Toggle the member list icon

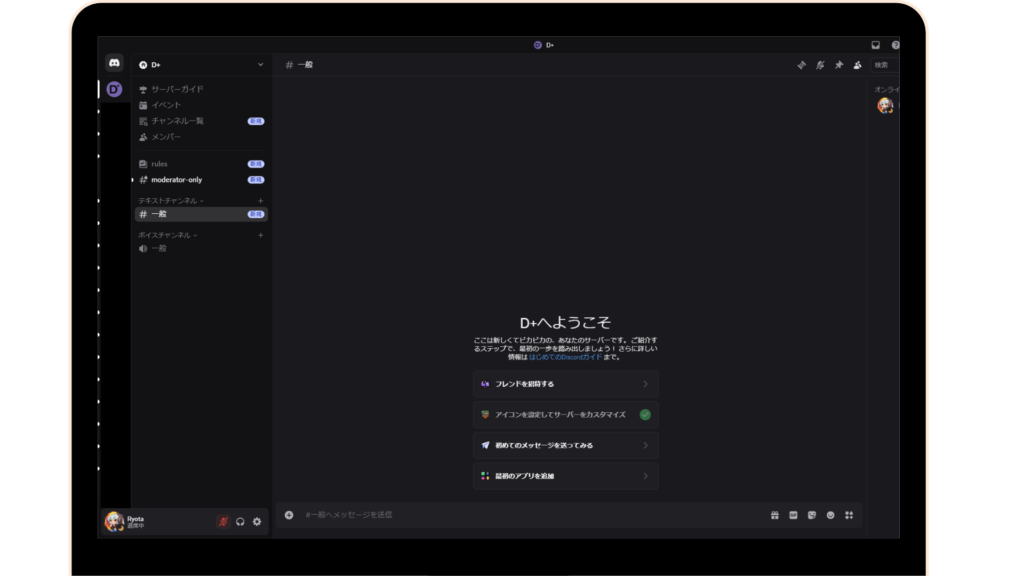[x=857, y=65]
